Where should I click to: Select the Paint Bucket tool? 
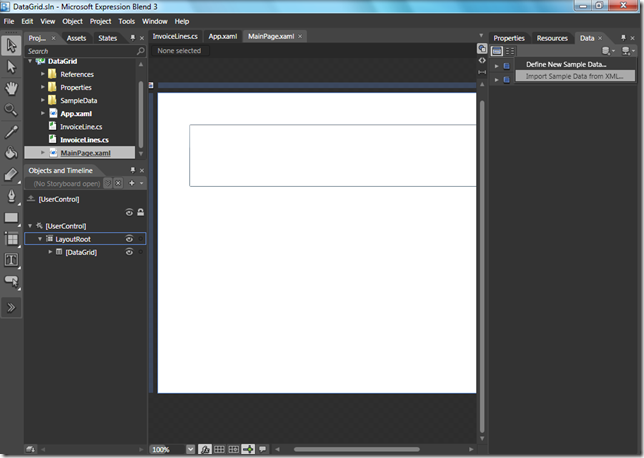point(11,153)
